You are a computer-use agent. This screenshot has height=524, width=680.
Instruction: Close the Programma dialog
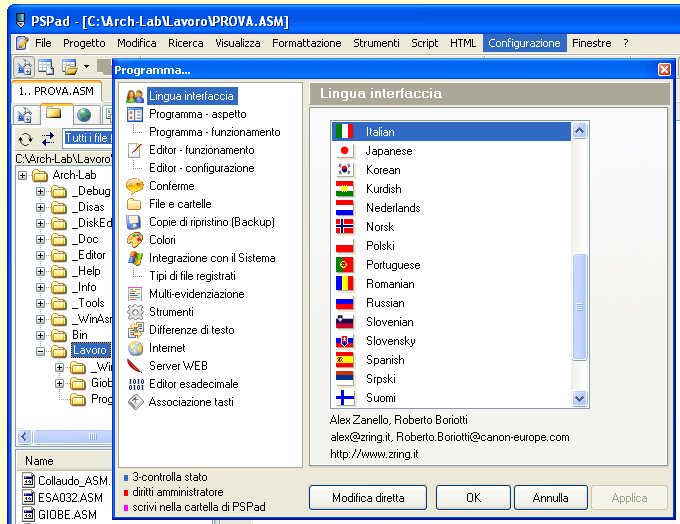[x=664, y=69]
